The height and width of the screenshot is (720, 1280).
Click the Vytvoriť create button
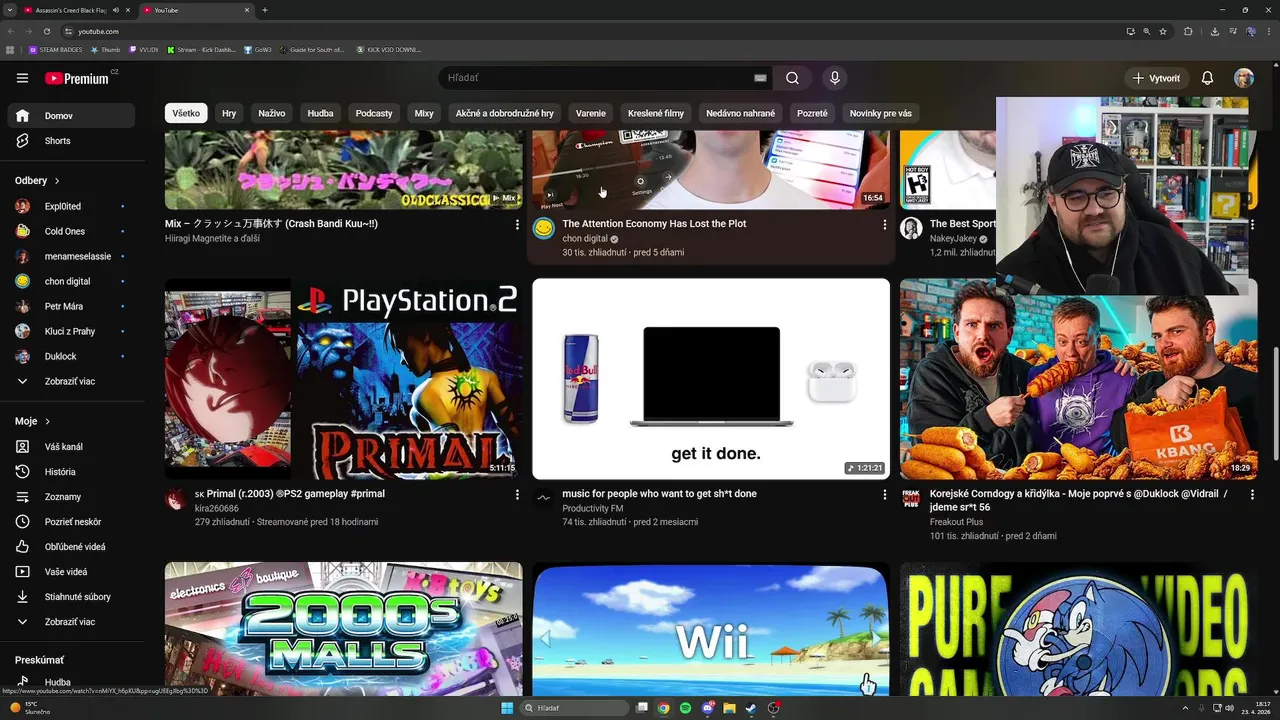click(x=1156, y=78)
